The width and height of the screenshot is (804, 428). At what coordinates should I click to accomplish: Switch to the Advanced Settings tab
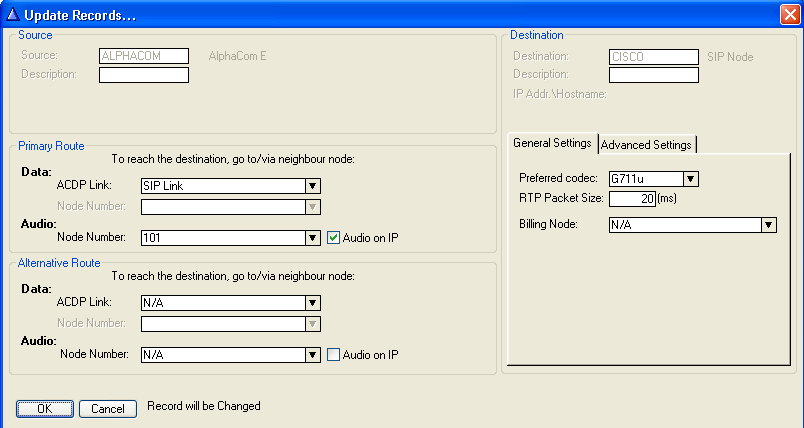tap(646, 144)
